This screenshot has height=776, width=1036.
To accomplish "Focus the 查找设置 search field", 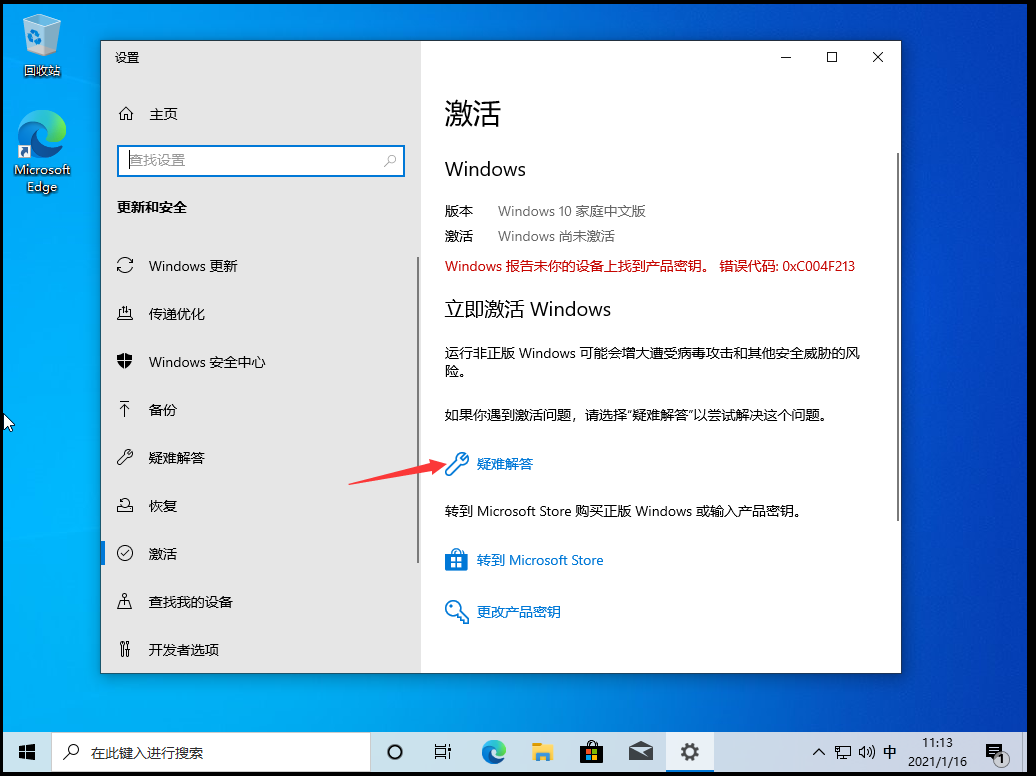I will click(260, 161).
